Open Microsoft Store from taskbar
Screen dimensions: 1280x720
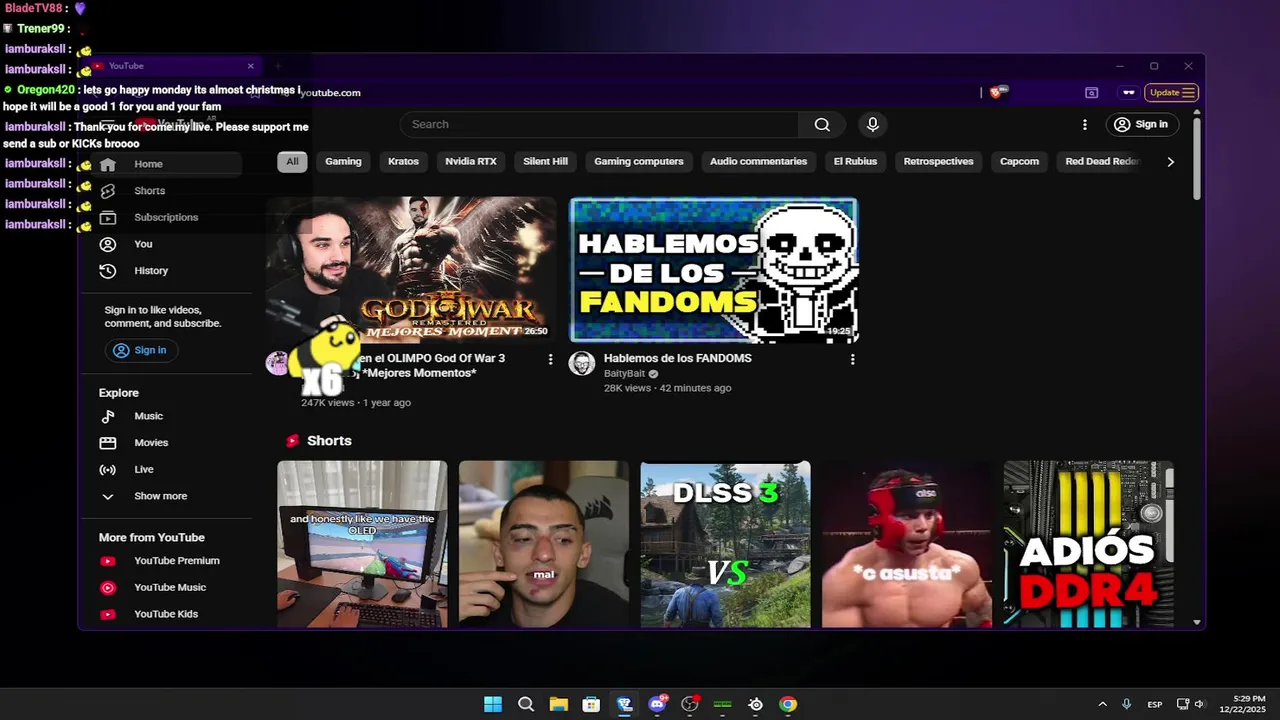click(x=591, y=704)
